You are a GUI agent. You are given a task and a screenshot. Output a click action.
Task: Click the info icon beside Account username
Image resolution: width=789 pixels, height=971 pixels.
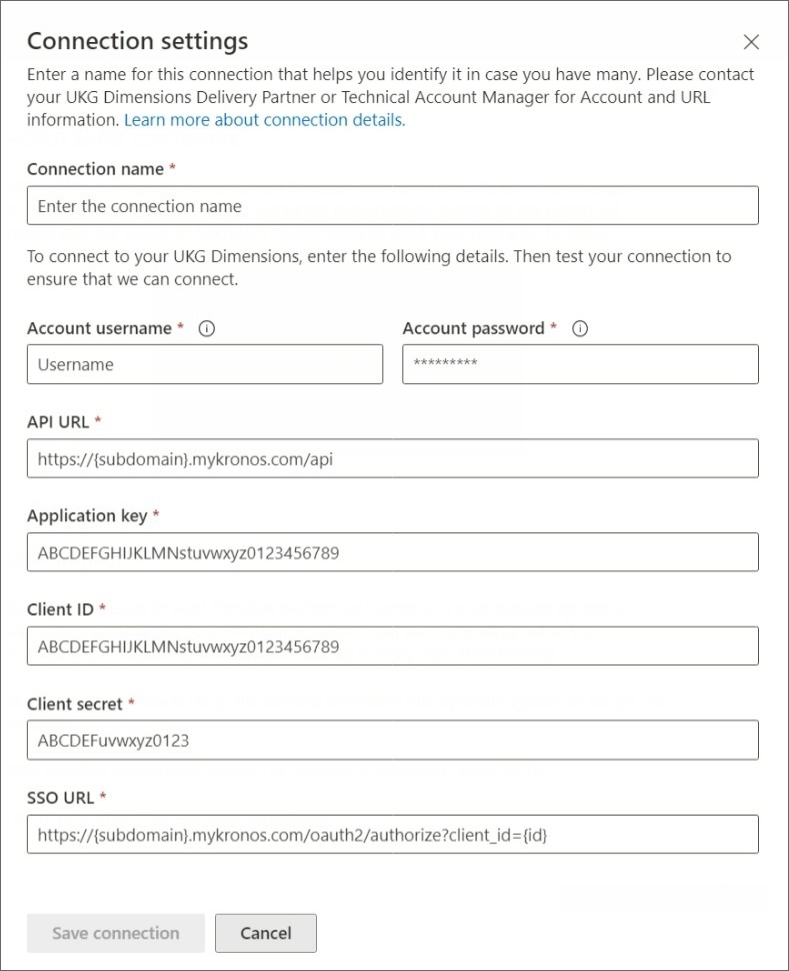click(207, 329)
